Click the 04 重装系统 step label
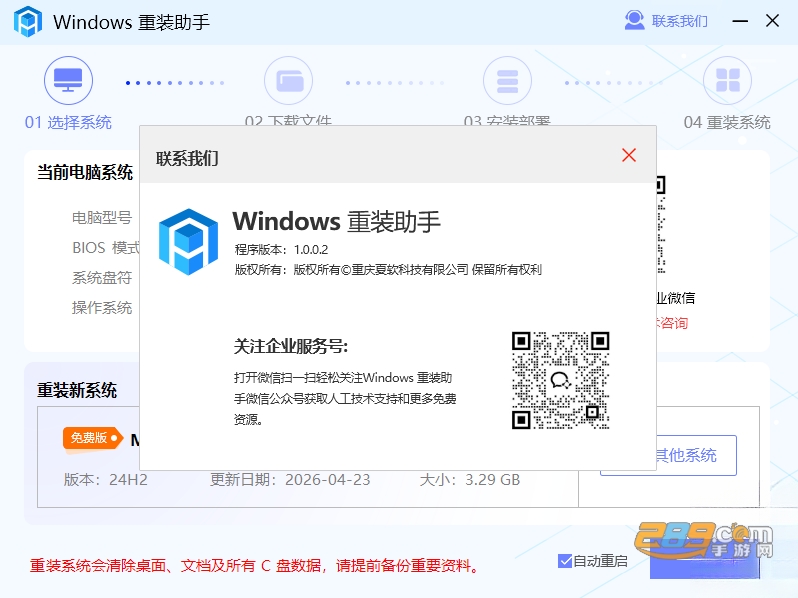Image resolution: width=798 pixels, height=598 pixels. [727, 122]
